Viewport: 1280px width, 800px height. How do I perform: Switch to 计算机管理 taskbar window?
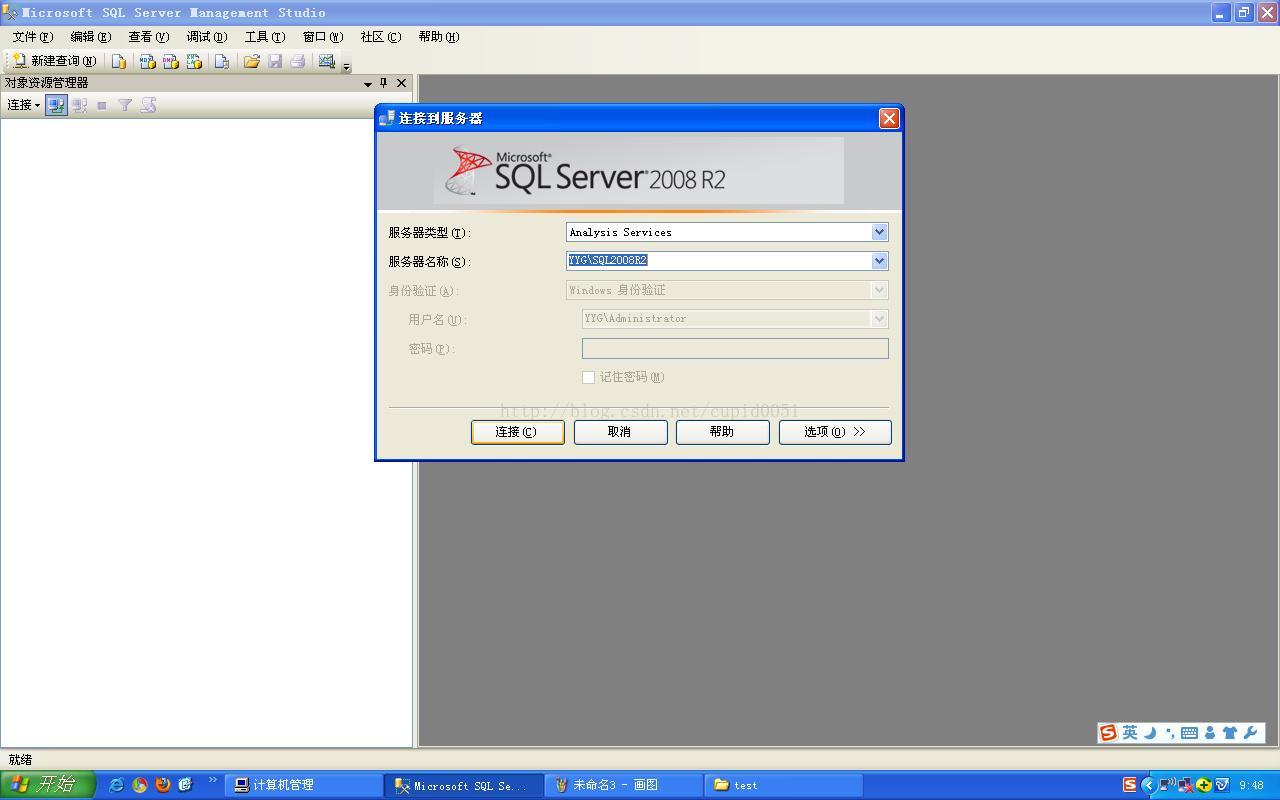pos(304,785)
